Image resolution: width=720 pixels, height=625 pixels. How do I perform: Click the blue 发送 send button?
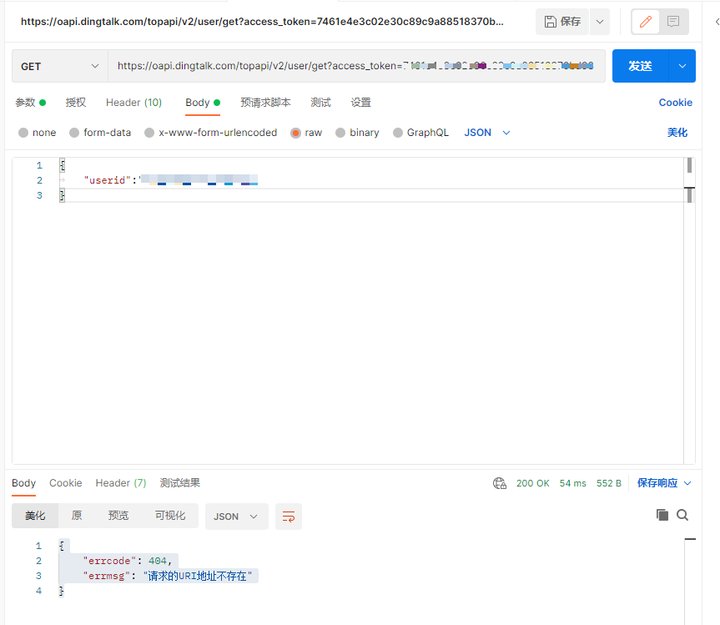(x=641, y=66)
